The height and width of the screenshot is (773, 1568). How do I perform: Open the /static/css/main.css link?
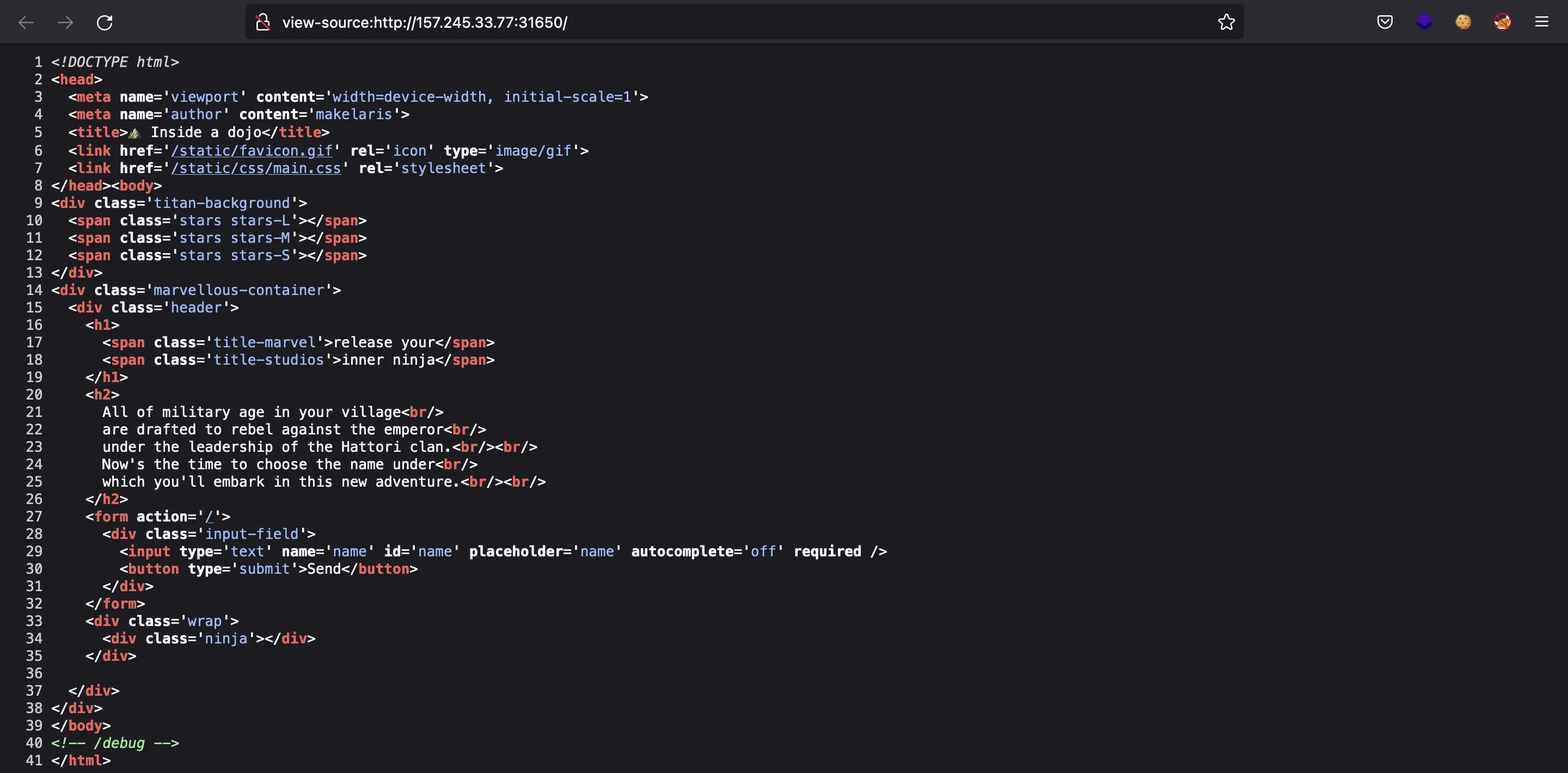256,168
